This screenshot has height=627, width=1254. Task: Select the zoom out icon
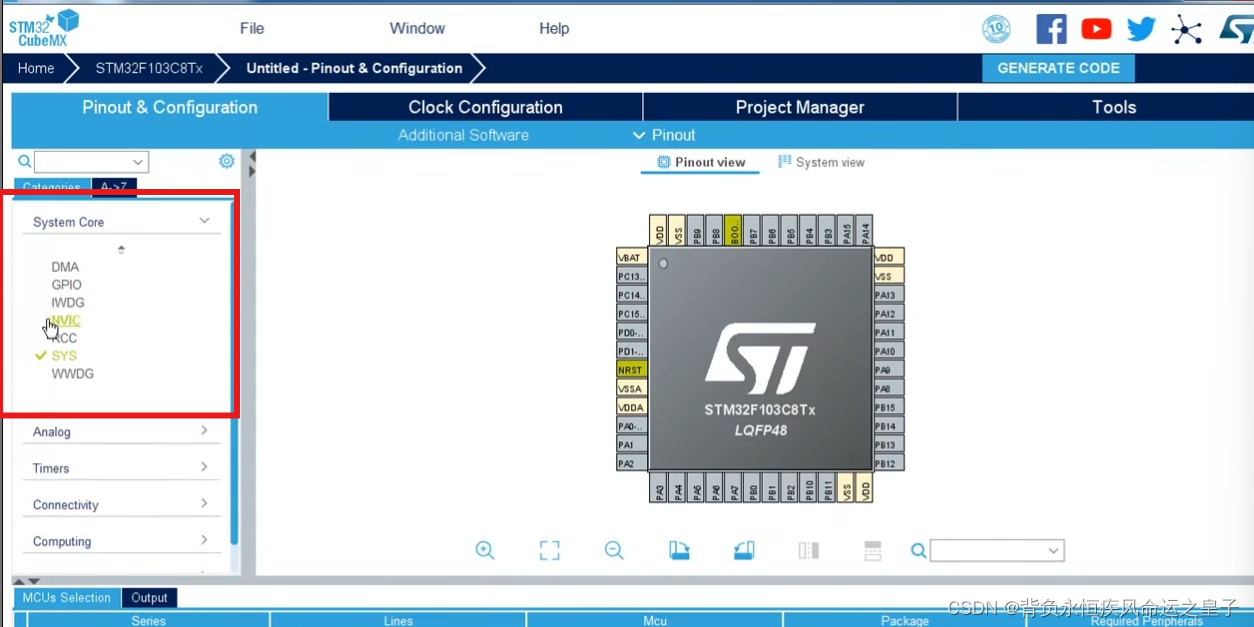pos(614,550)
